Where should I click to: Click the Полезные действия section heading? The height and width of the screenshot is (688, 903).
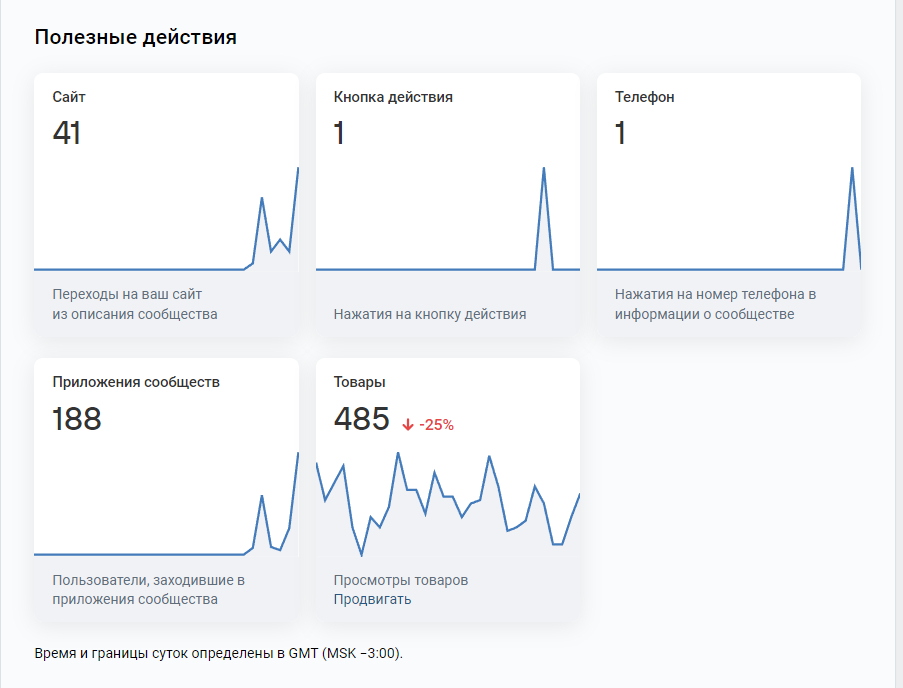click(x=135, y=38)
